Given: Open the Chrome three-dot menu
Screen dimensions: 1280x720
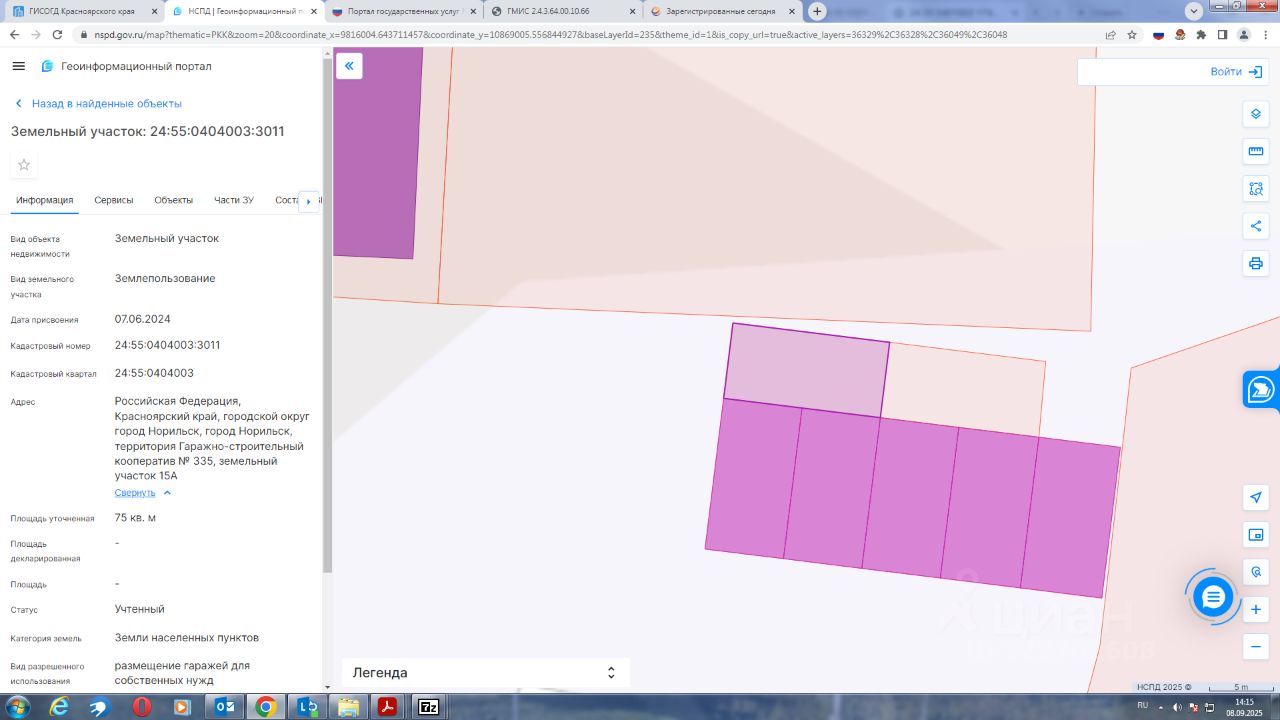Looking at the screenshot, I should click(1266, 34).
